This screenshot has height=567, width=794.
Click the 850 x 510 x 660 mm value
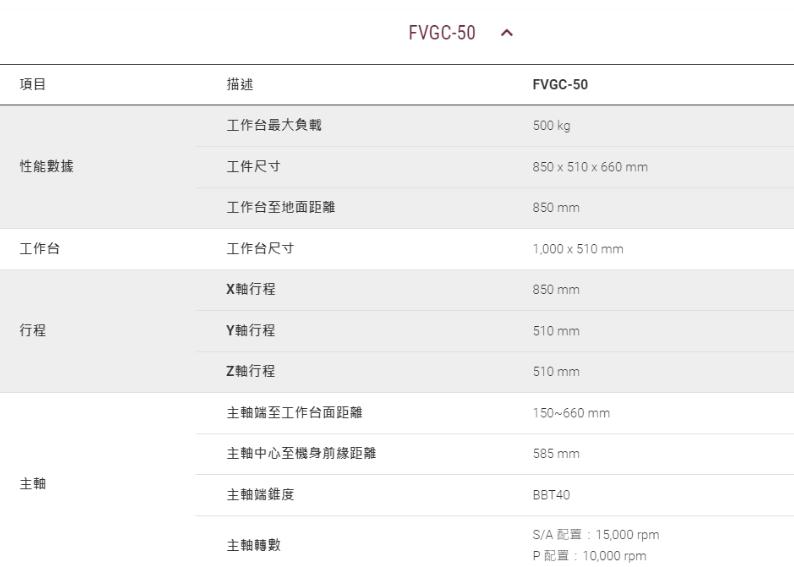pos(589,167)
